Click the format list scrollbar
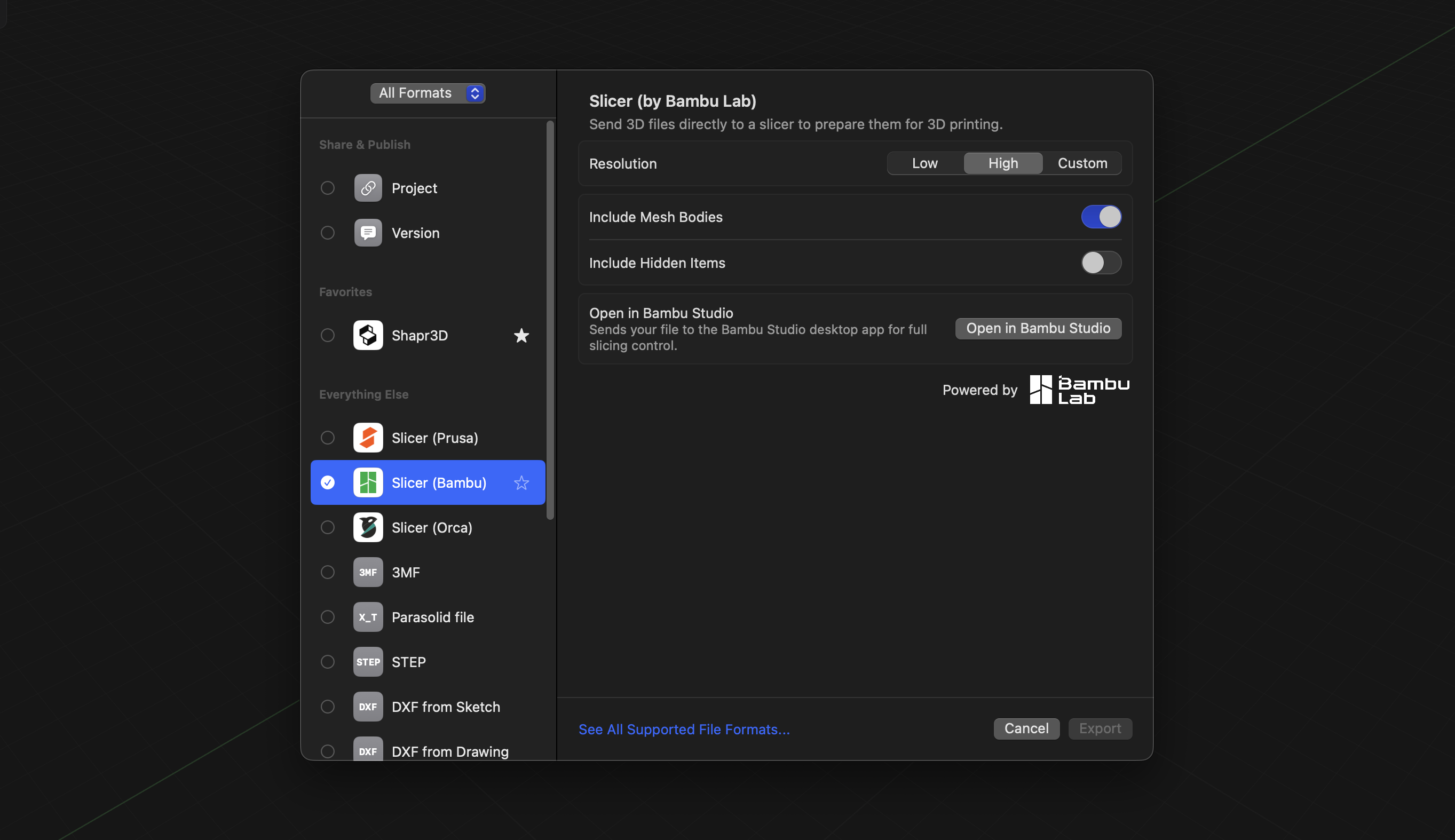Image resolution: width=1455 pixels, height=840 pixels. (550, 320)
